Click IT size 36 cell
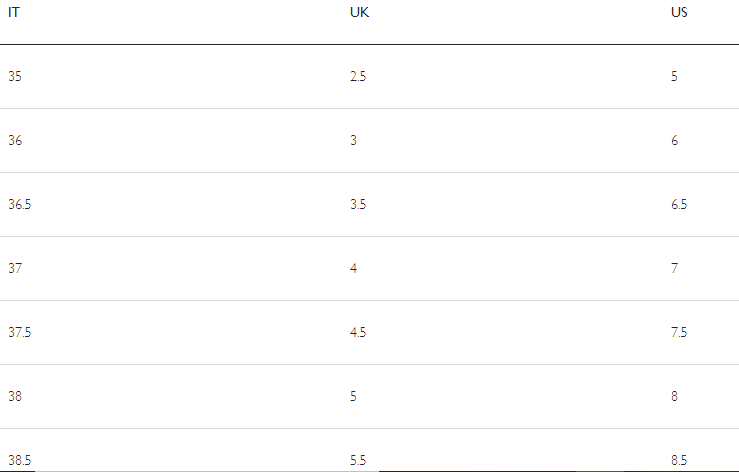The width and height of the screenshot is (739, 472). click(15, 141)
